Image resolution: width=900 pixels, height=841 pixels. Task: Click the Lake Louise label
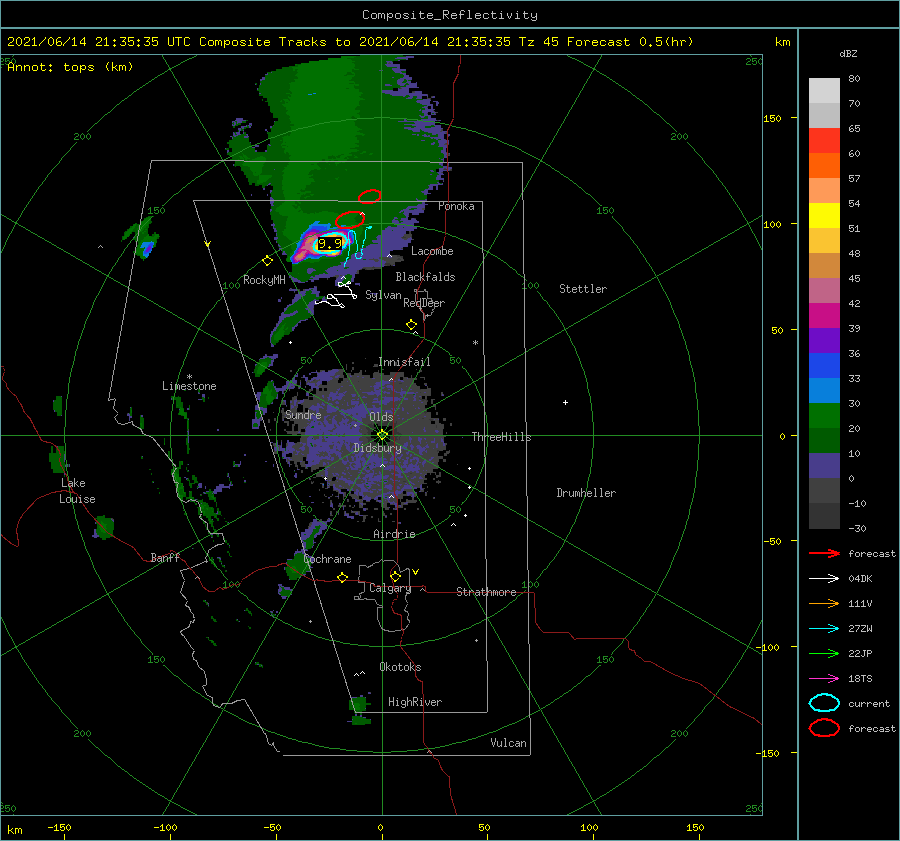coord(77,491)
